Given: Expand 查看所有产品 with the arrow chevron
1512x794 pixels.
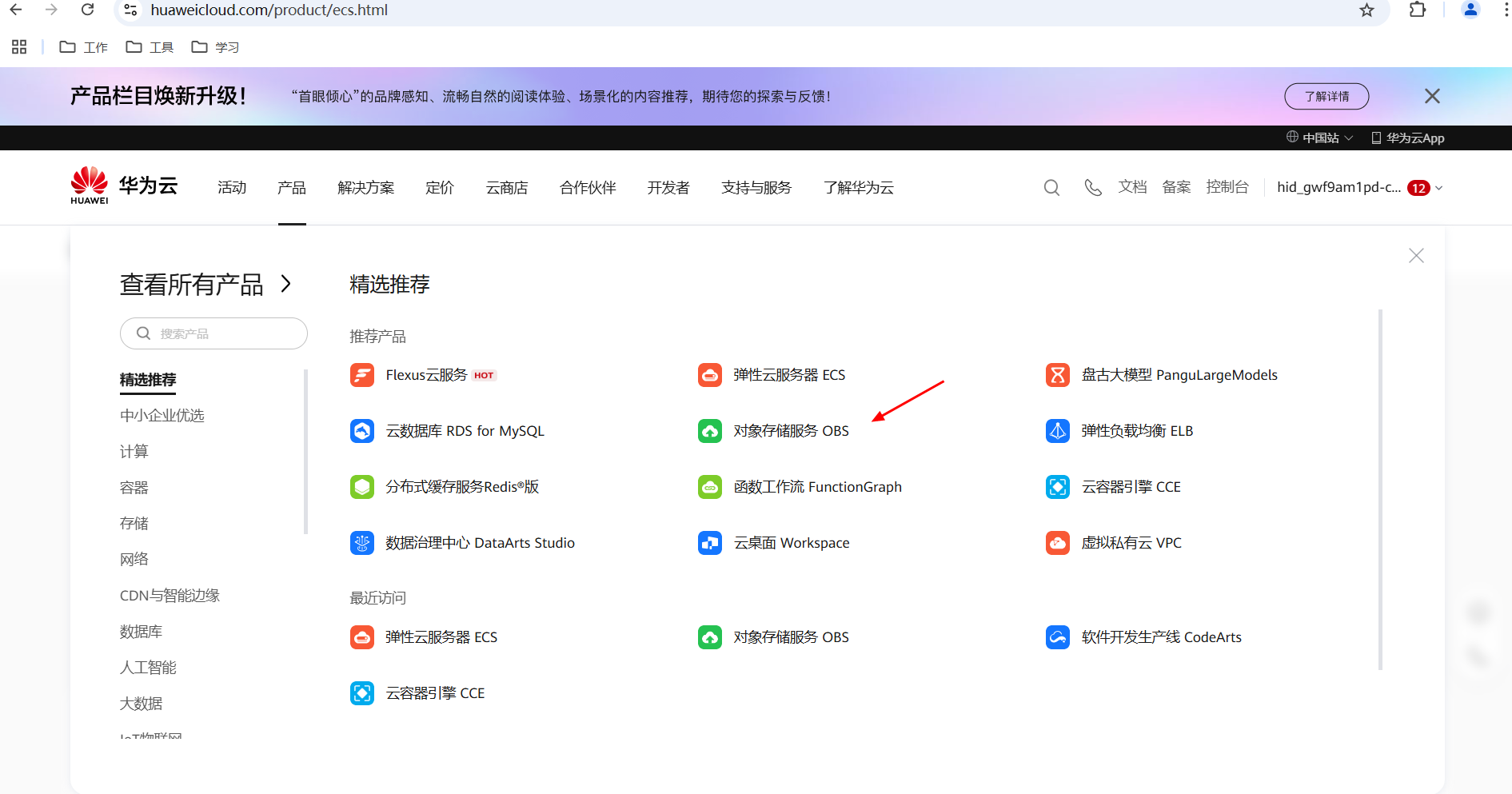Looking at the screenshot, I should pyautogui.click(x=286, y=284).
